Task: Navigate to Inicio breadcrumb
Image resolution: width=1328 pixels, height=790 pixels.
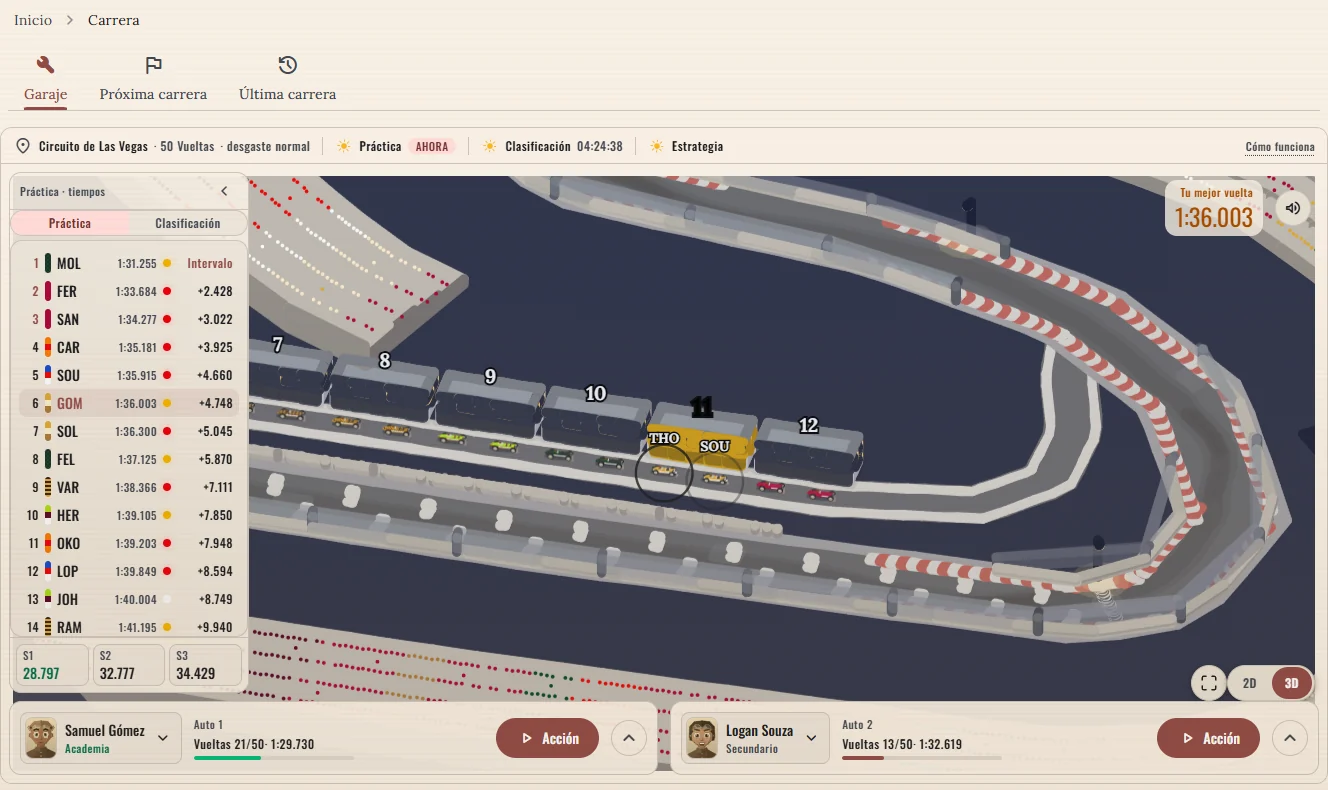Action: [33, 20]
